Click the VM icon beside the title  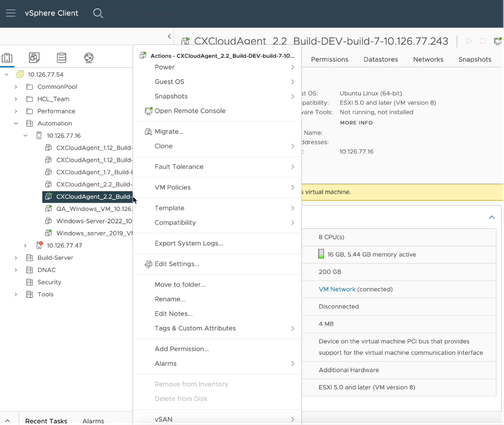[185, 41]
